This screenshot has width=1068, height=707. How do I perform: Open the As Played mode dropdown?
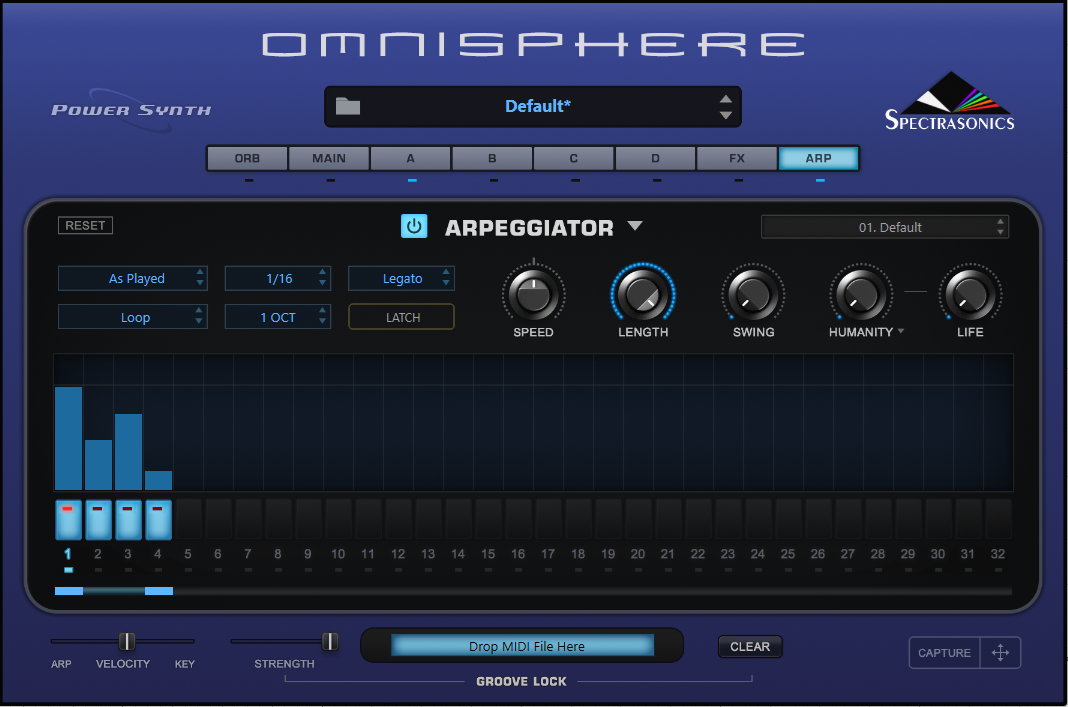click(132, 278)
